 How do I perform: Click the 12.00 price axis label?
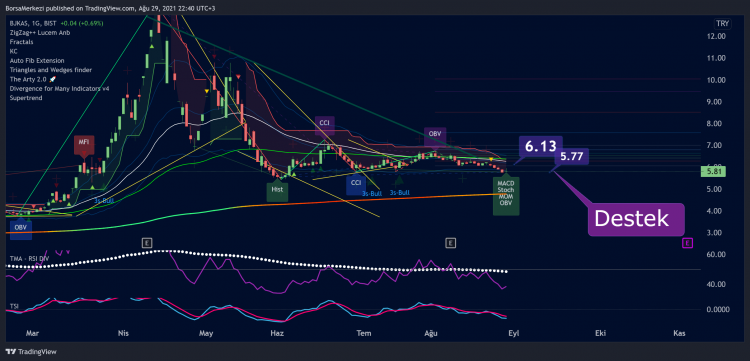click(x=716, y=36)
